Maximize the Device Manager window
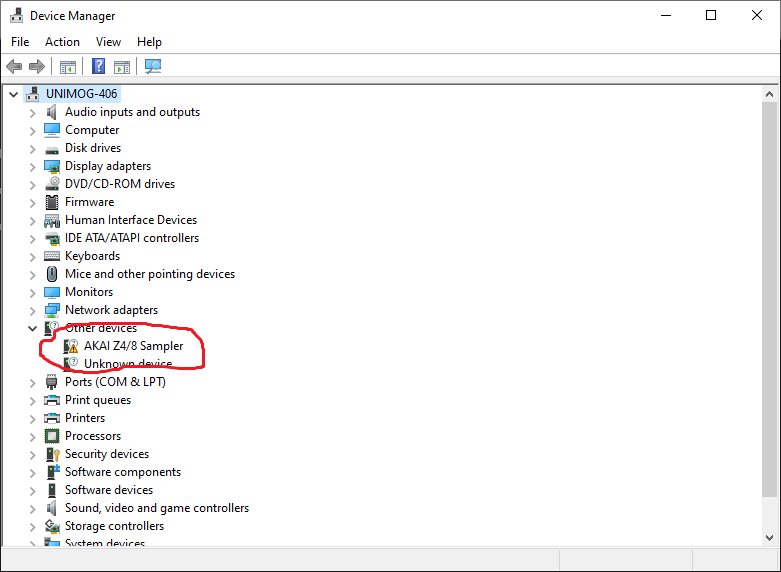This screenshot has width=781, height=572. [711, 15]
